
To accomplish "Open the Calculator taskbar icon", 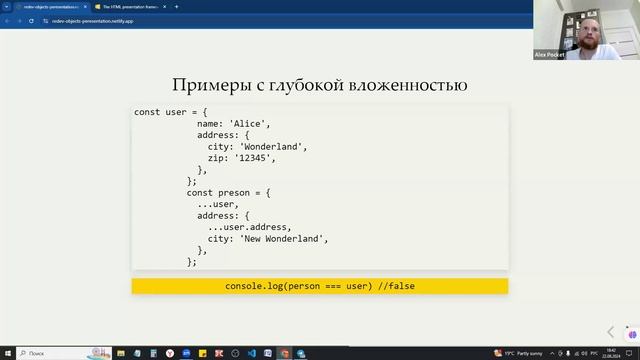I will (x=153, y=353).
